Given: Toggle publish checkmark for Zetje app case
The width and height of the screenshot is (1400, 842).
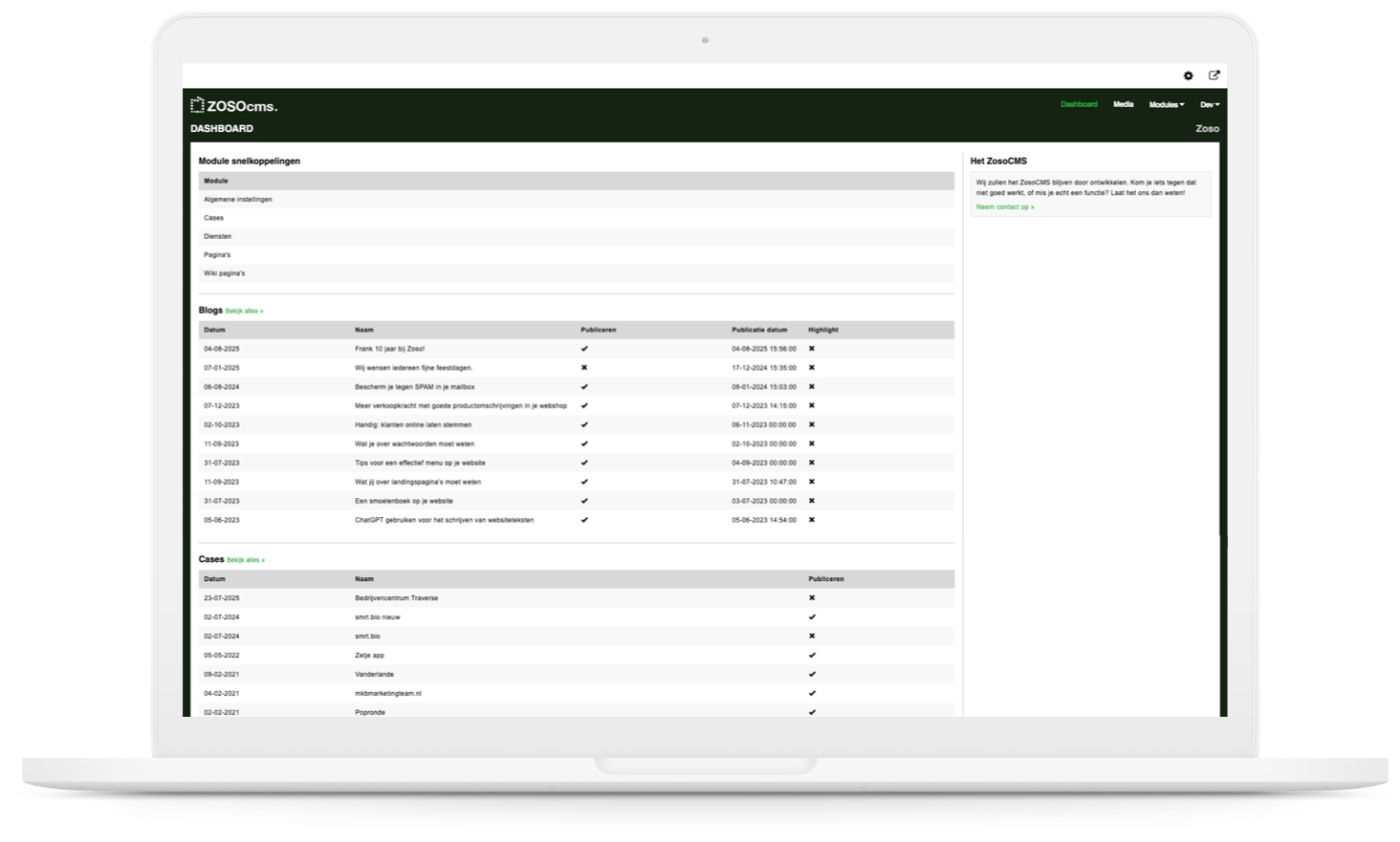Looking at the screenshot, I should (812, 656).
